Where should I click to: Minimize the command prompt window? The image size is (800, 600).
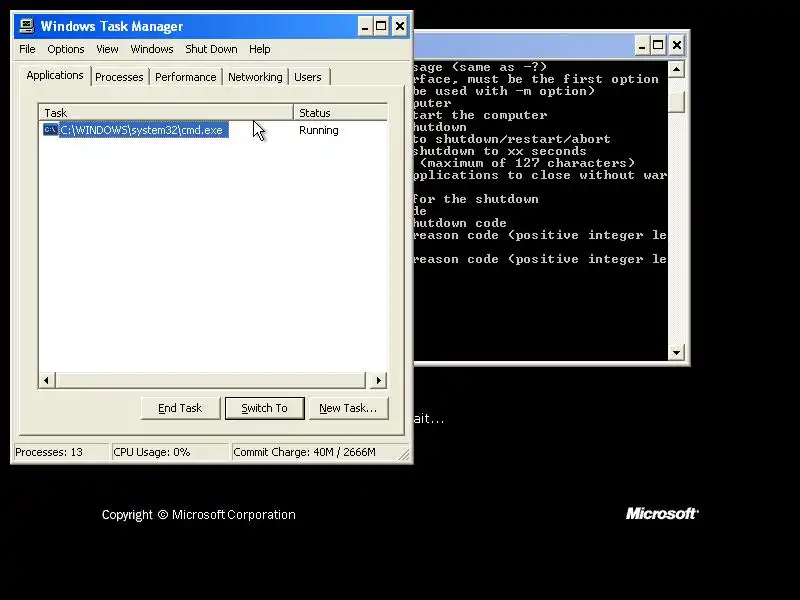pos(642,45)
